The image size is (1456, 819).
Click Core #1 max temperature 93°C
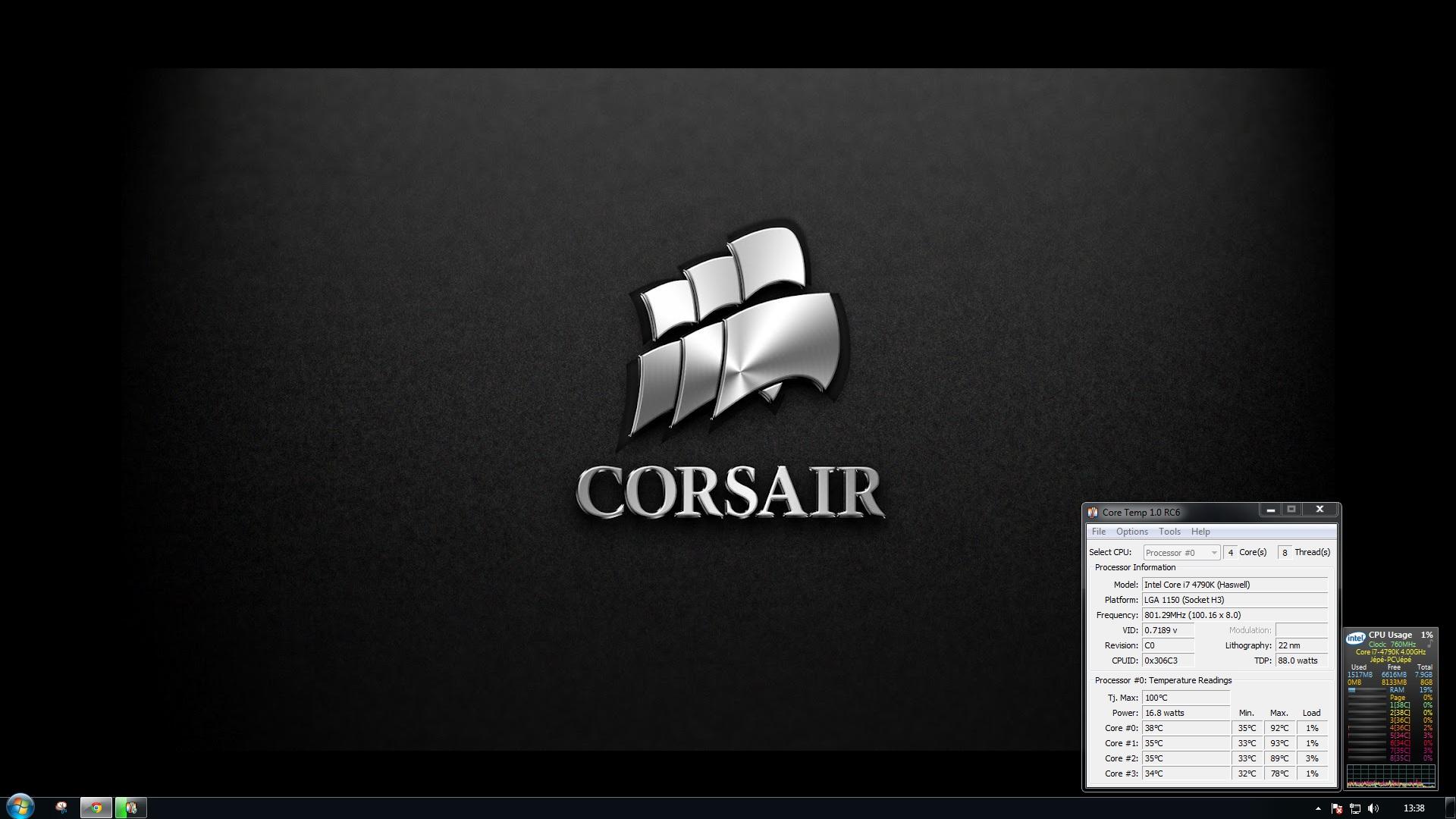click(1279, 743)
